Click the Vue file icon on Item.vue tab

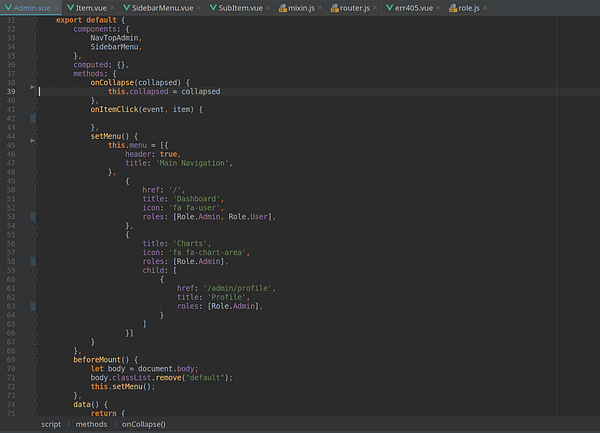[x=70, y=8]
